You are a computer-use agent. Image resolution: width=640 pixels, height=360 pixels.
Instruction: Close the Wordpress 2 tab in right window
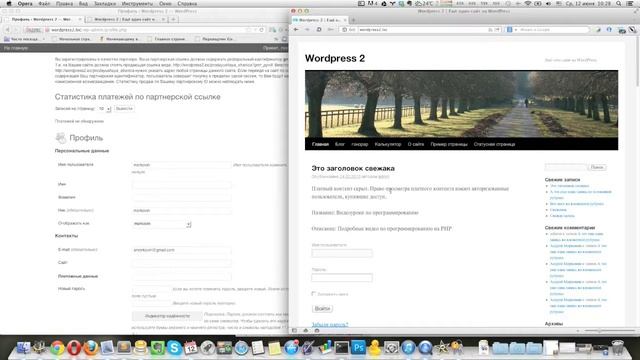[345, 20]
